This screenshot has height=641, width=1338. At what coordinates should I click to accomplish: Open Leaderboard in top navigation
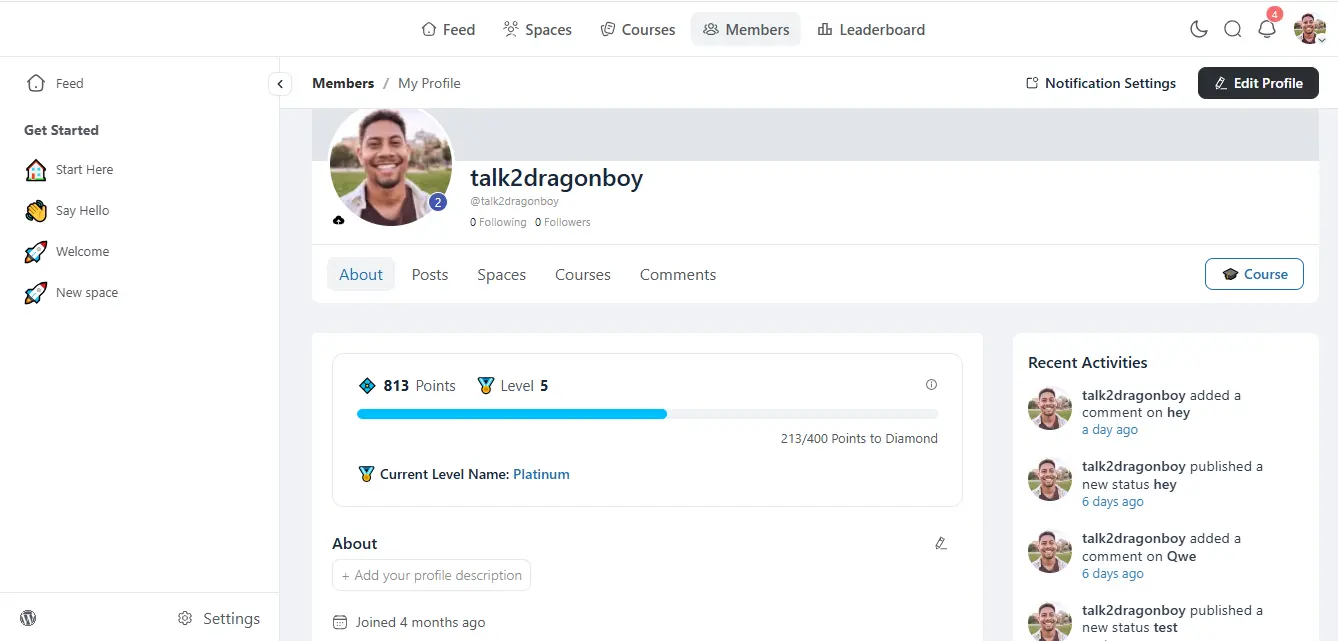click(871, 29)
